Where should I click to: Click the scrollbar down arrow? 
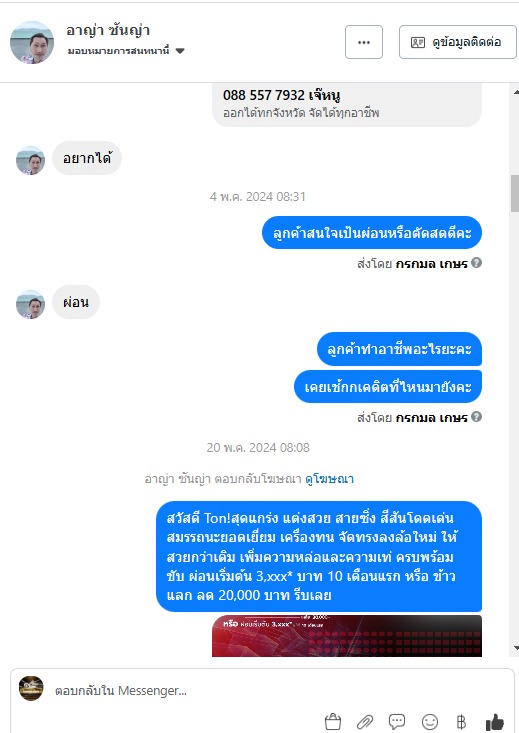pyautogui.click(x=515, y=648)
